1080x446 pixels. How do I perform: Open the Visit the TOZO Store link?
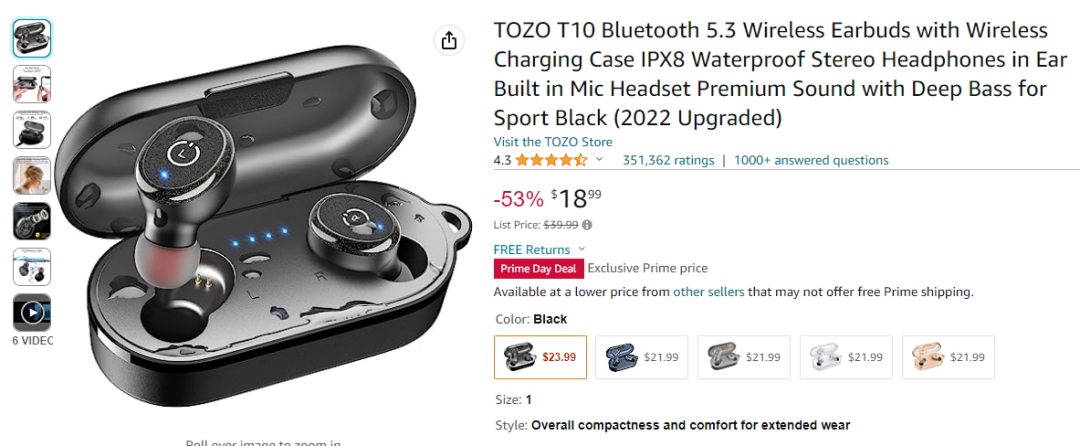point(553,142)
